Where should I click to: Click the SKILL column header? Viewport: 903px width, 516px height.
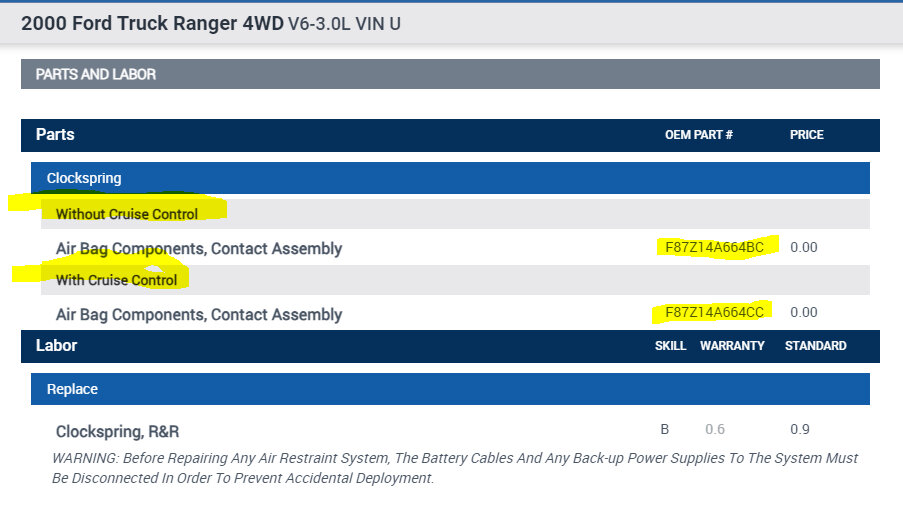(670, 346)
